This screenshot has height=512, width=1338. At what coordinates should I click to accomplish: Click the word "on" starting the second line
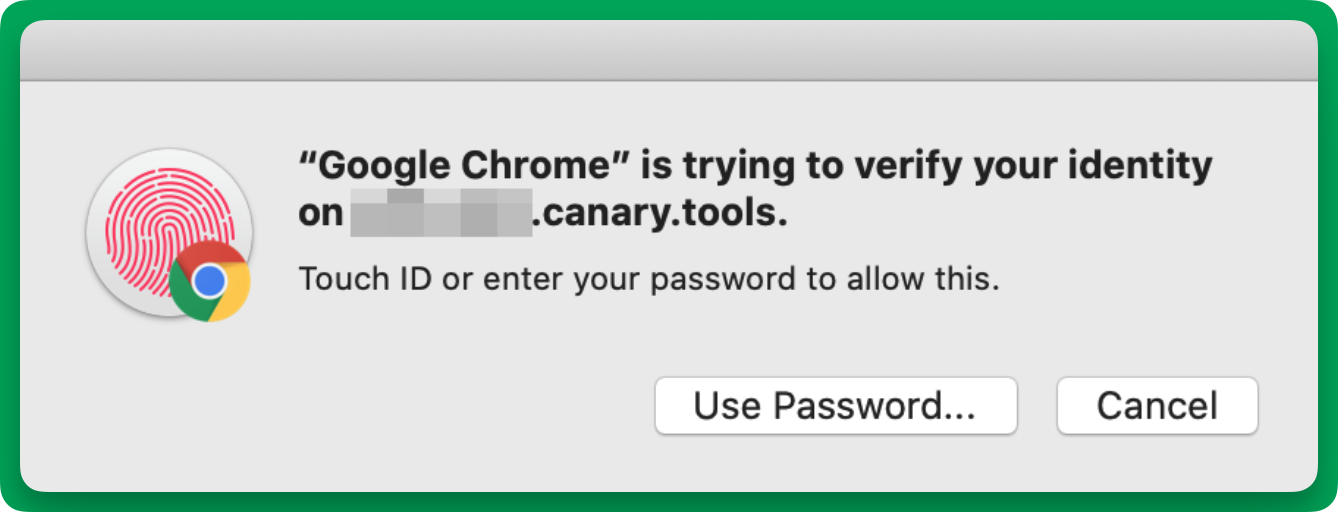(321, 214)
